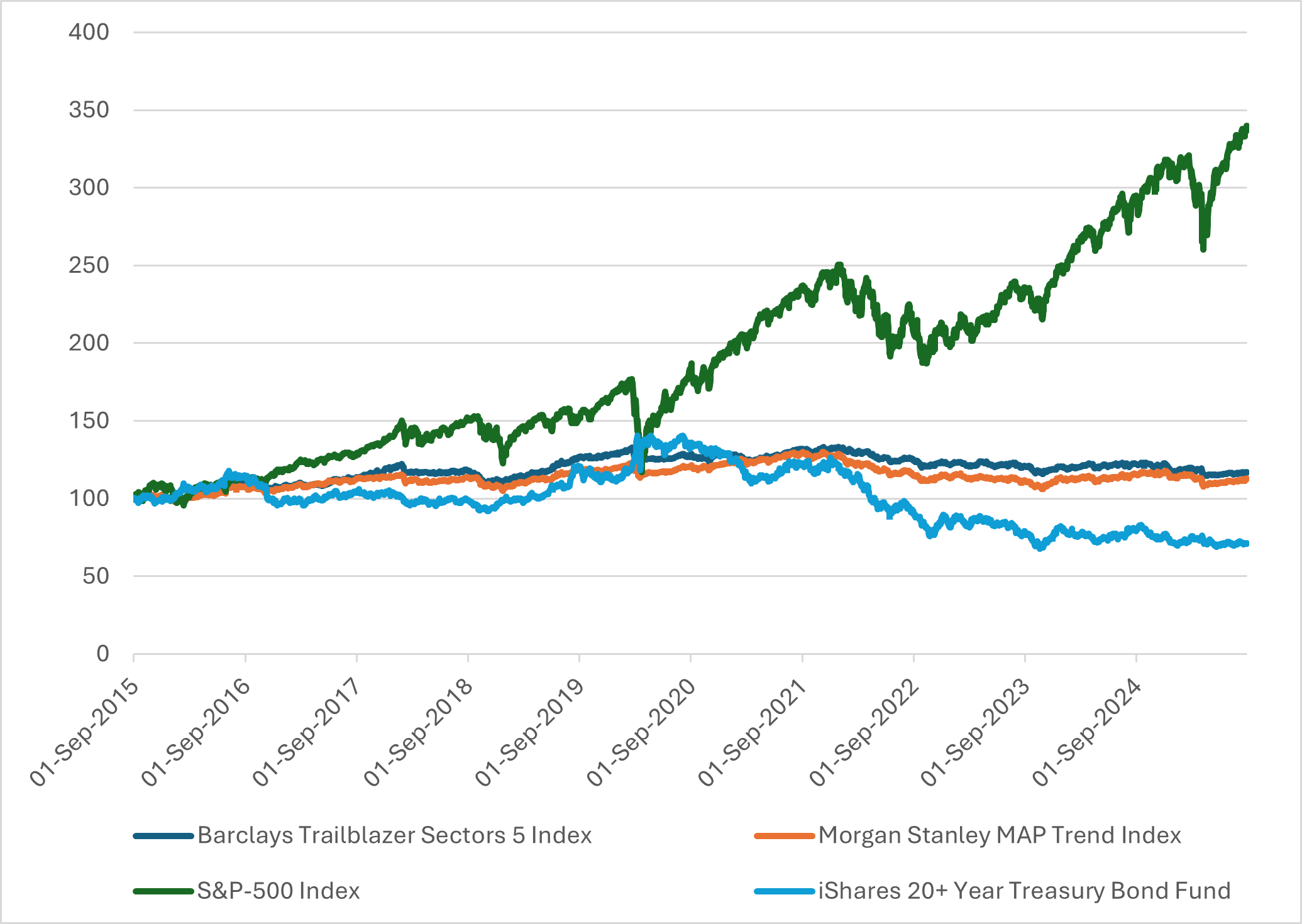This screenshot has width=1302, height=924.
Task: Click the 150 y-axis label
Action: coord(89,421)
